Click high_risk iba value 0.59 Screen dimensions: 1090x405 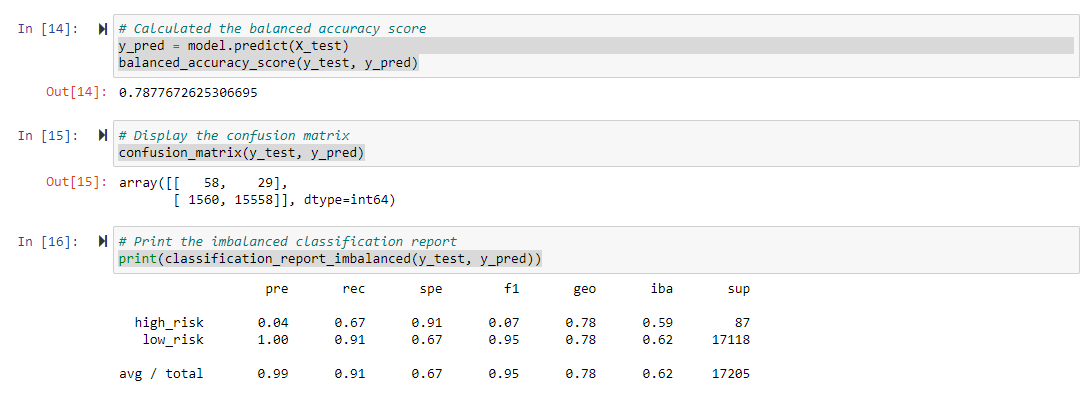658,323
